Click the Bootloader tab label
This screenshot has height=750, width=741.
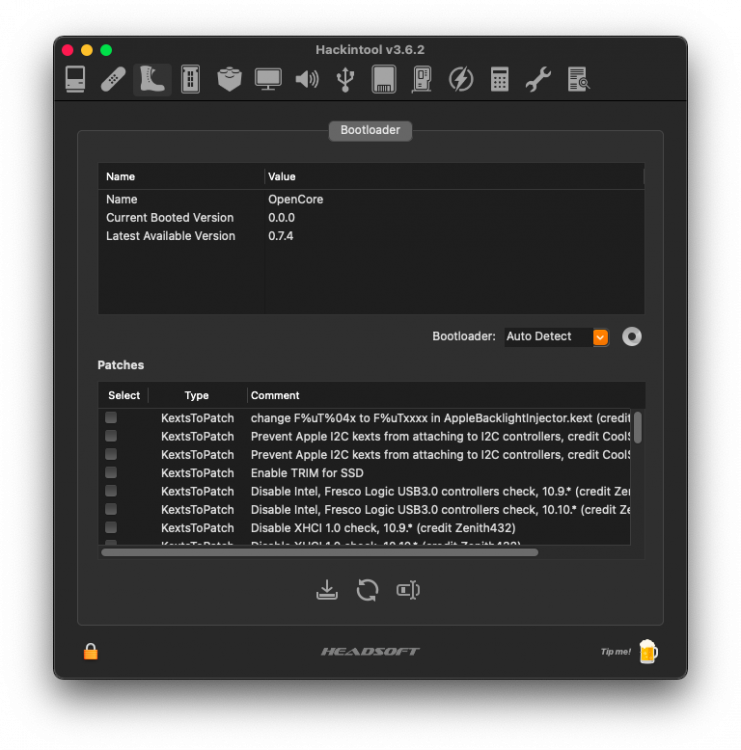[370, 130]
